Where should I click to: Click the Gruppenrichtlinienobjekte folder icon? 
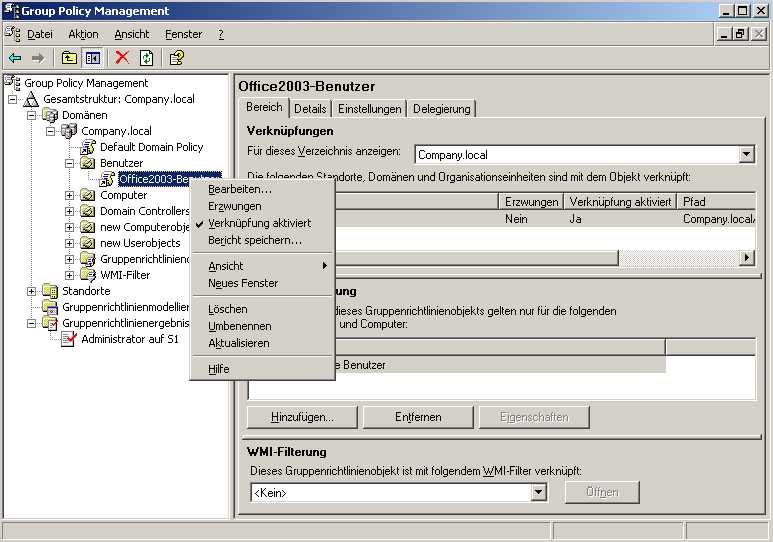[88, 259]
